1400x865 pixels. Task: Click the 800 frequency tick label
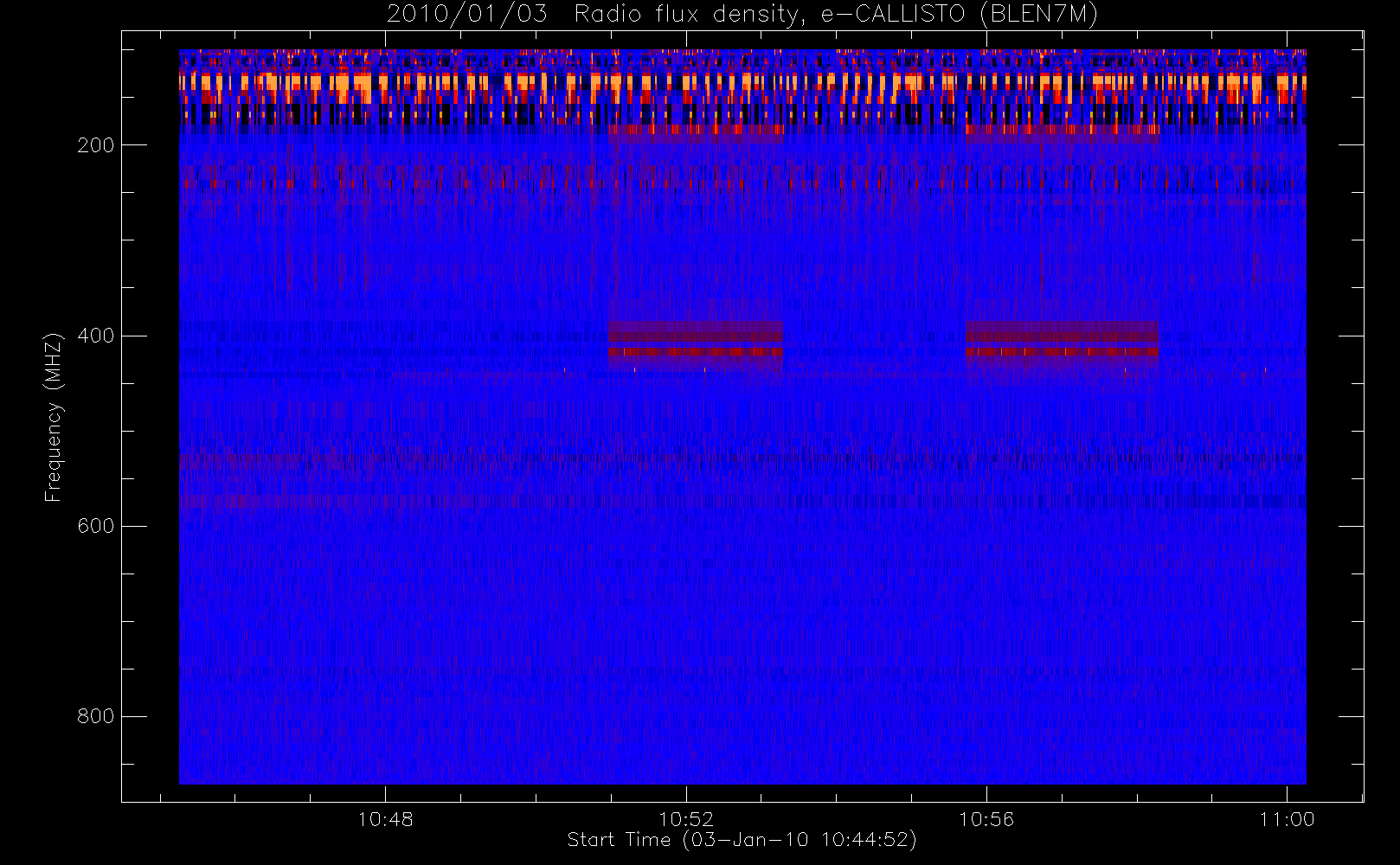[95, 716]
